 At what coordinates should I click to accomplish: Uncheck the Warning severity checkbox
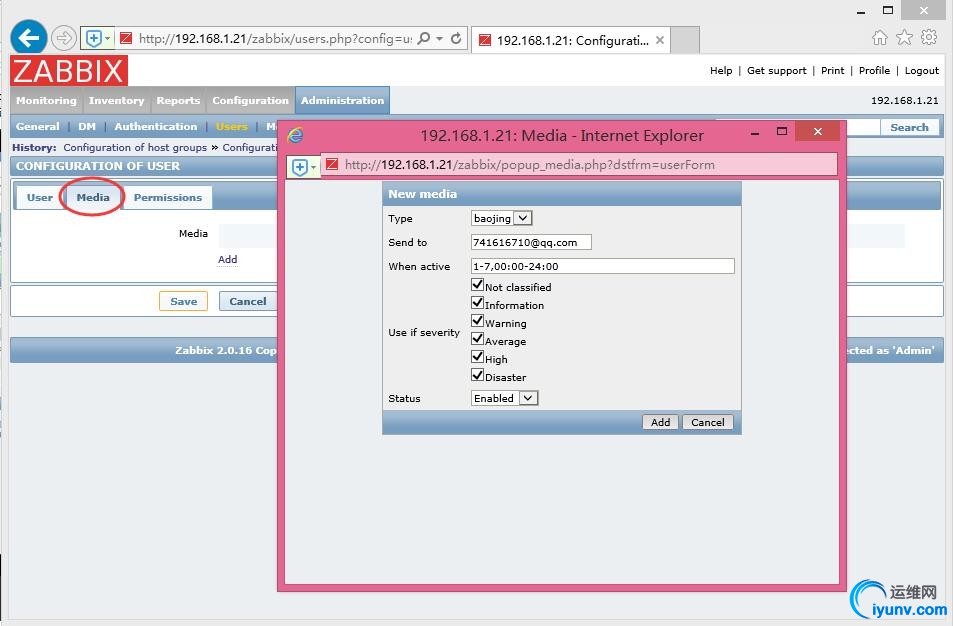click(478, 320)
